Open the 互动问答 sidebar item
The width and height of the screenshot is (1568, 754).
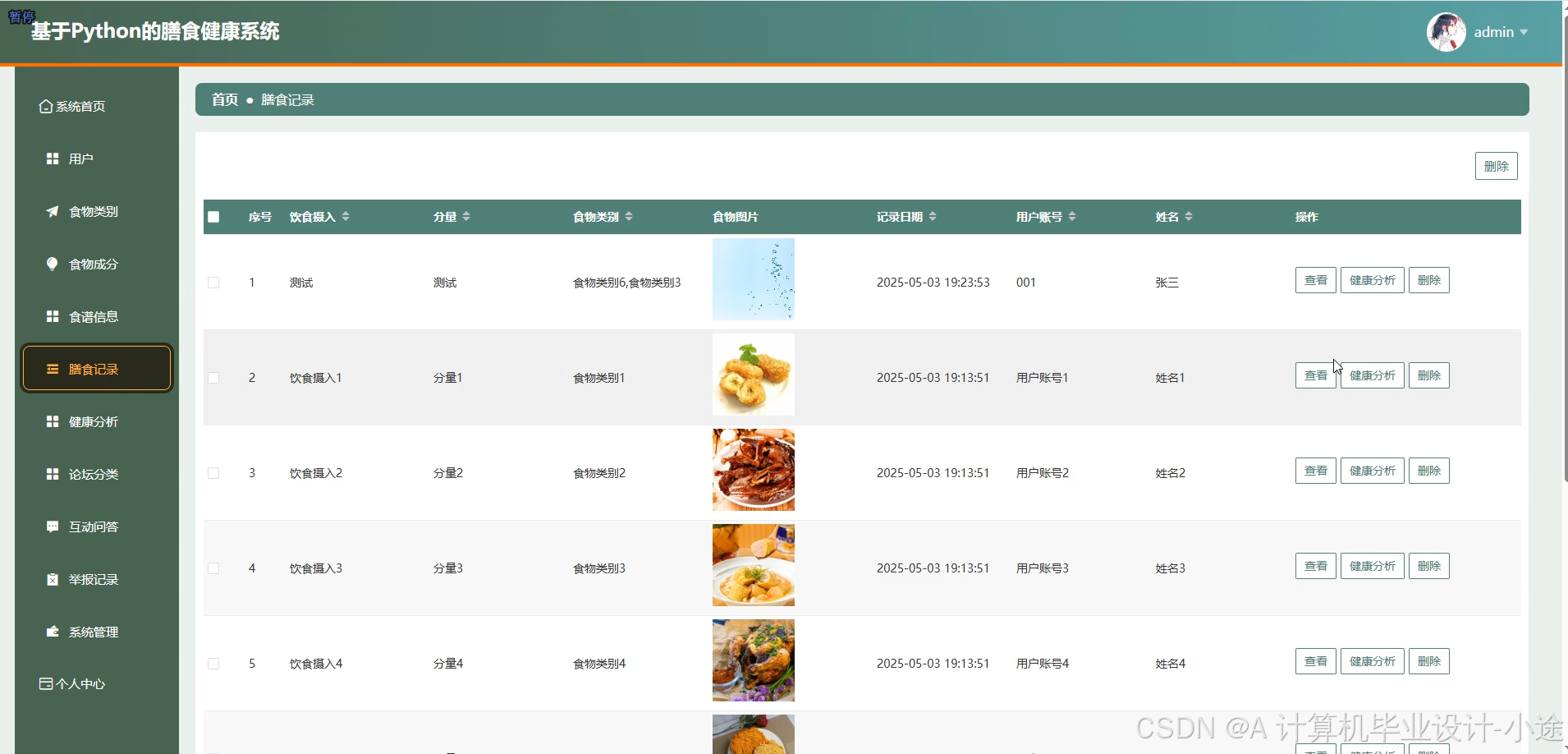[x=97, y=526]
